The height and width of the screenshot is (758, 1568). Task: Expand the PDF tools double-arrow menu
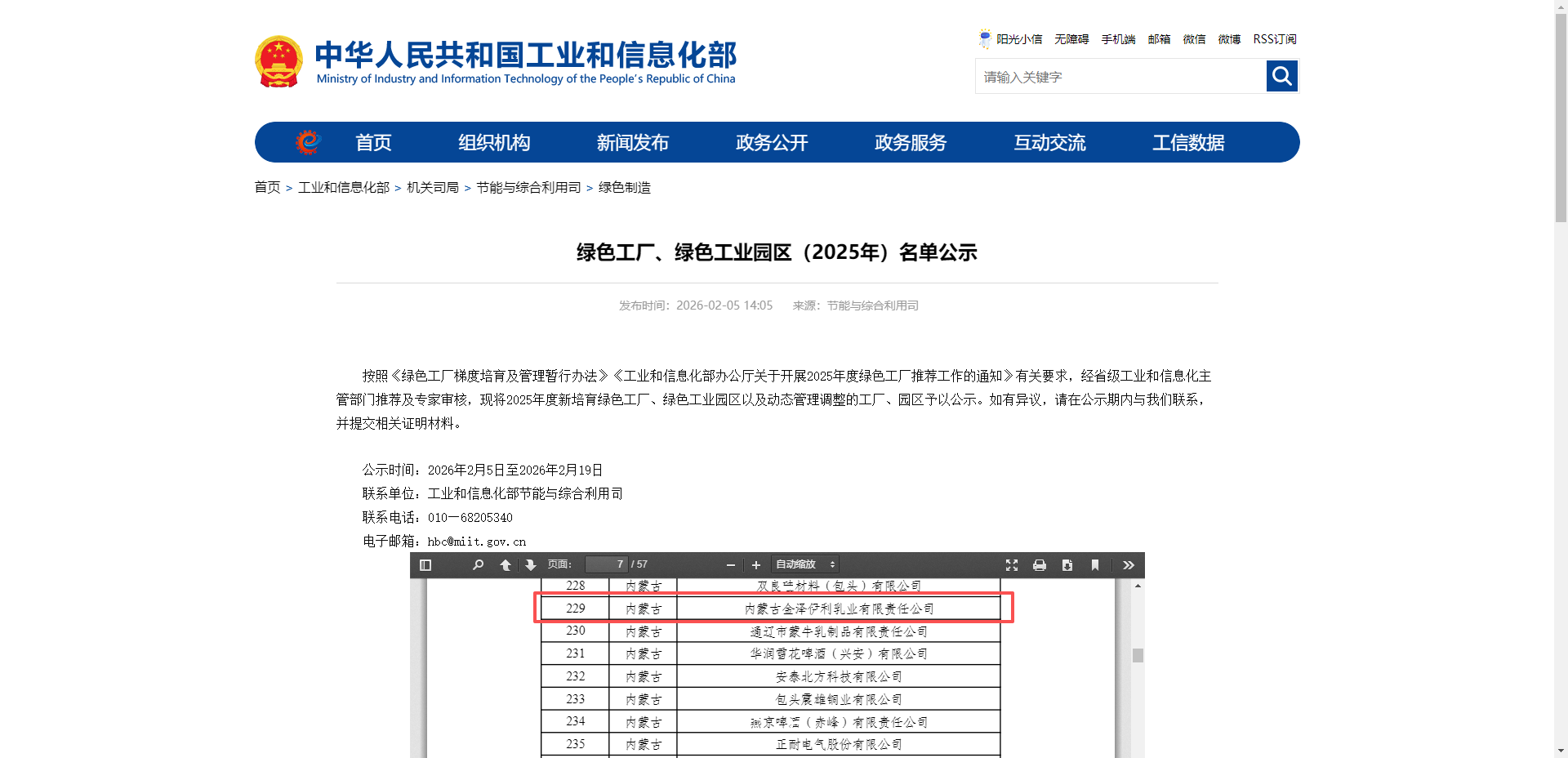(x=1129, y=565)
